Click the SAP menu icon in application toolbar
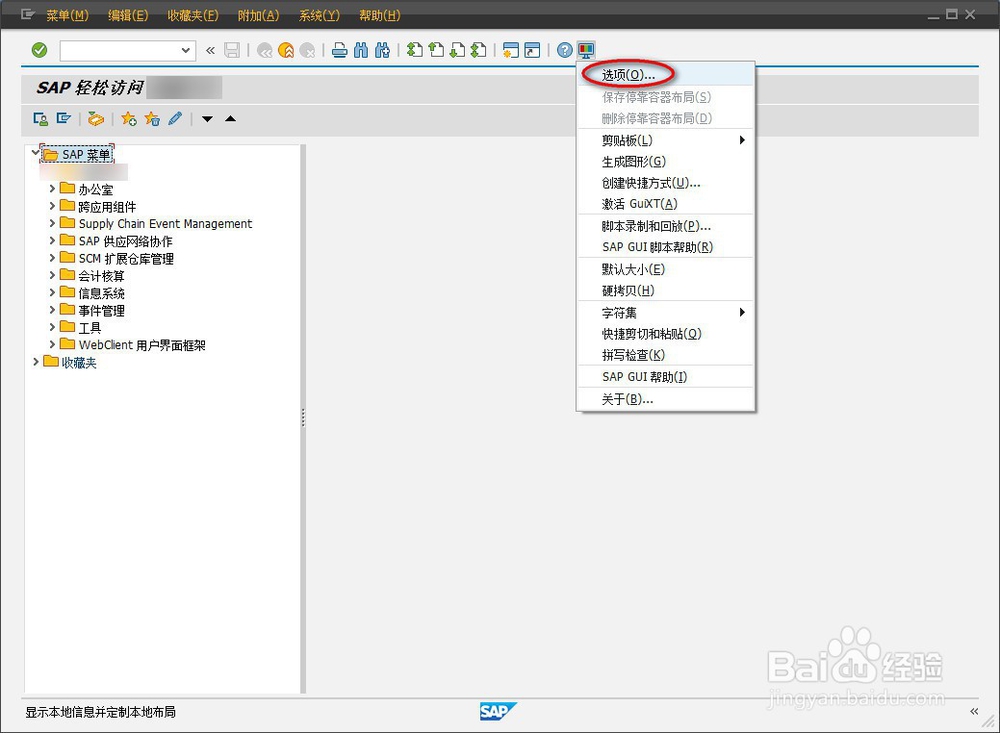Viewport: 1000px width, 733px height. 64,119
